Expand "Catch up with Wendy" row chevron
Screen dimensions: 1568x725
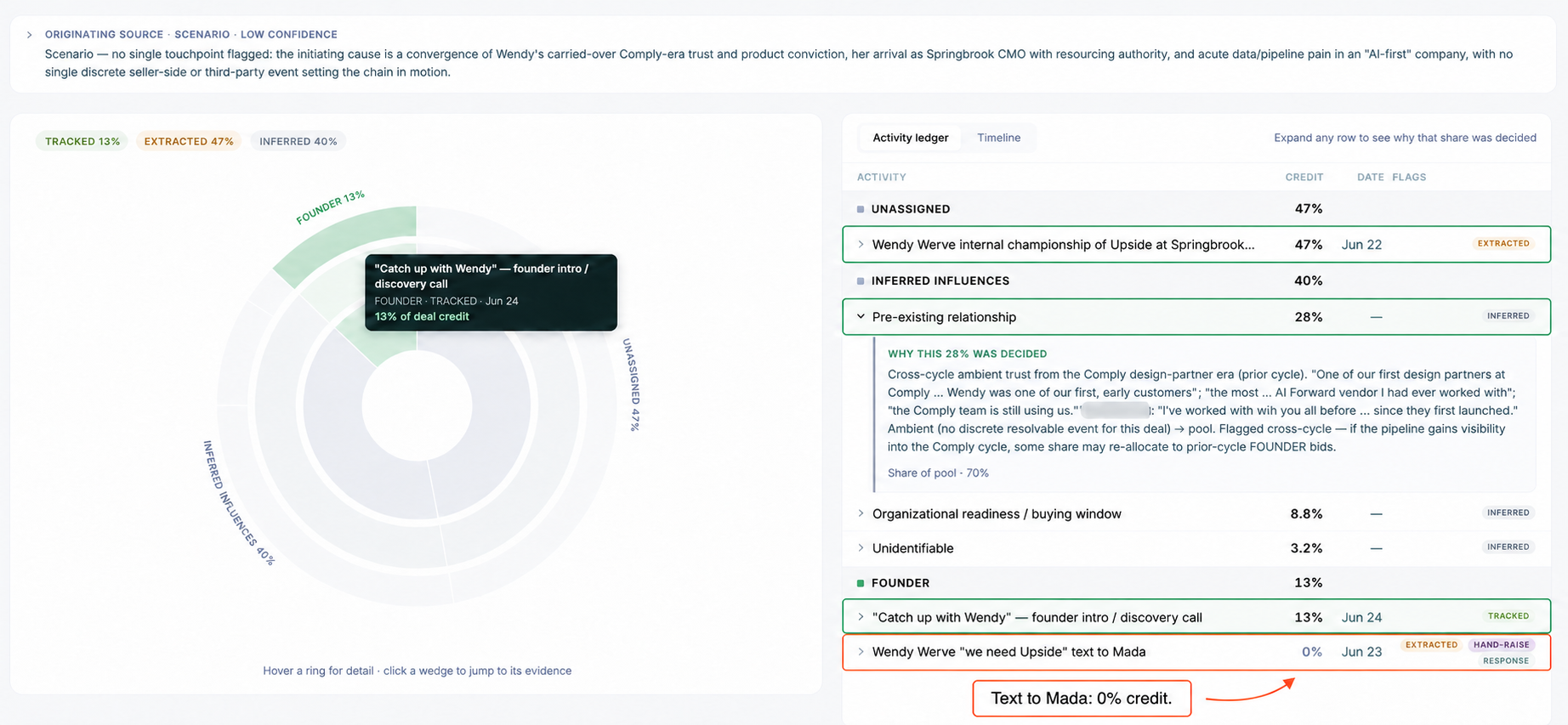click(861, 618)
